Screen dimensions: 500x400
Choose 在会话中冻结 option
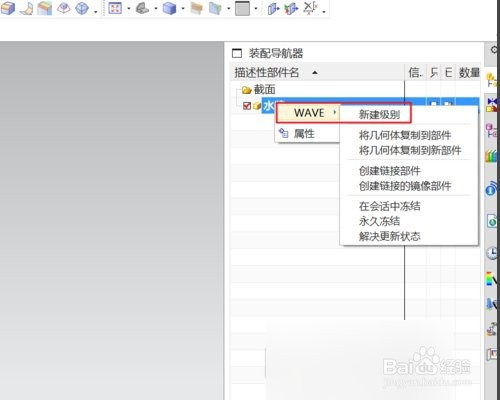click(390, 206)
